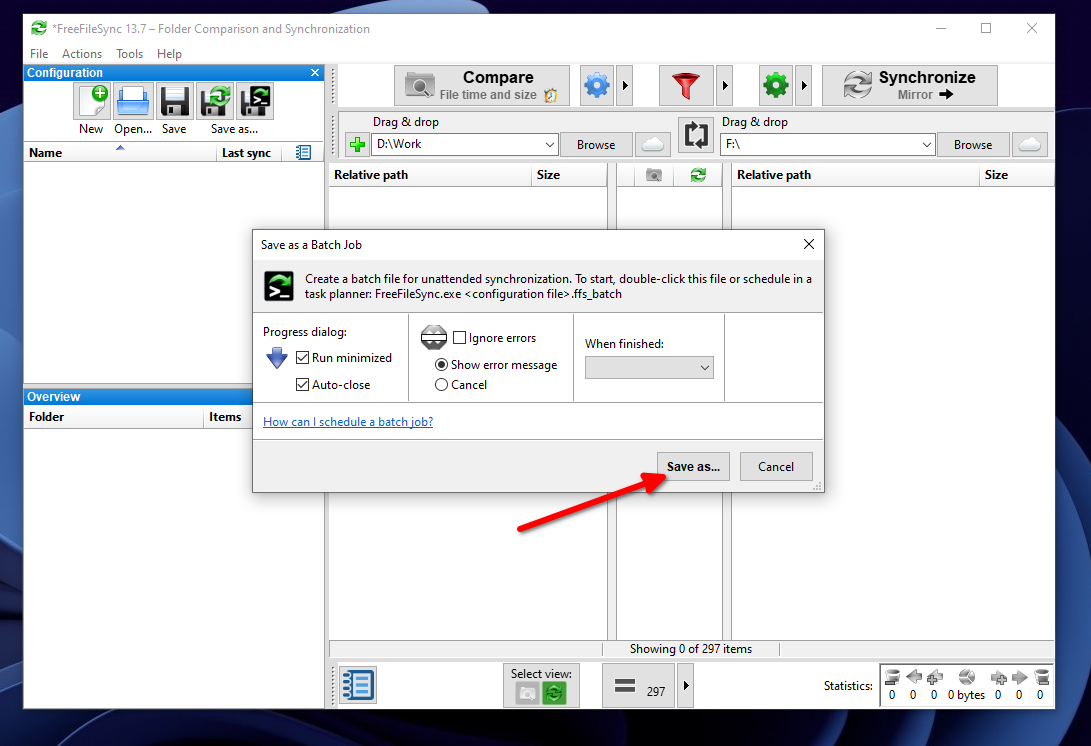
Task: Uncheck Run minimized checkbox
Action: [x=302, y=358]
